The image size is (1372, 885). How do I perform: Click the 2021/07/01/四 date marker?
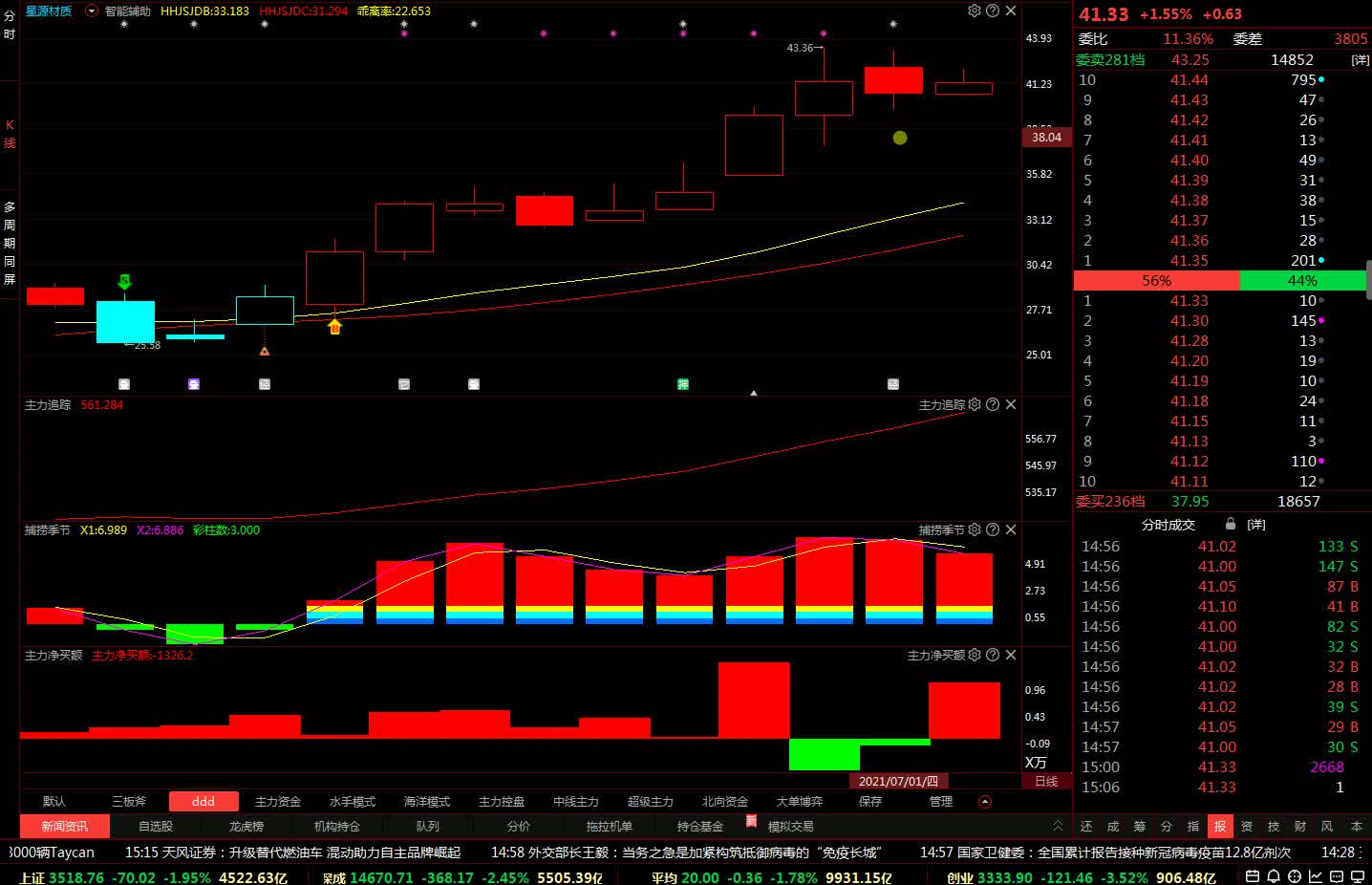pos(898,781)
